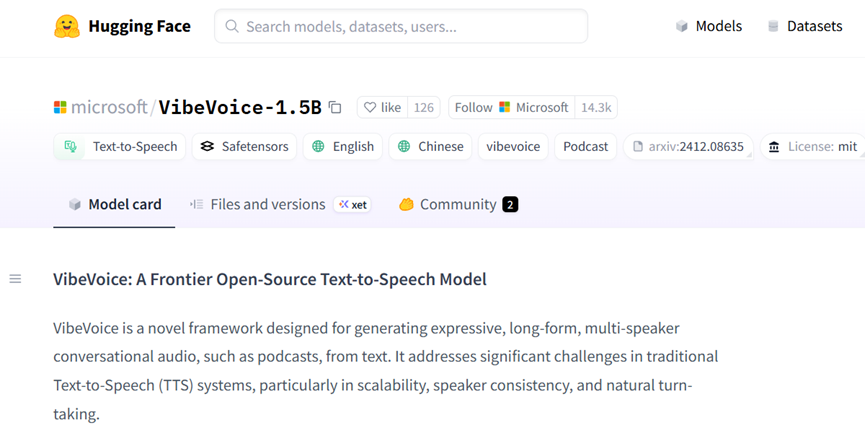This screenshot has height=438, width=865.
Task: Click the Safetensors tag icon
Action: [x=207, y=146]
